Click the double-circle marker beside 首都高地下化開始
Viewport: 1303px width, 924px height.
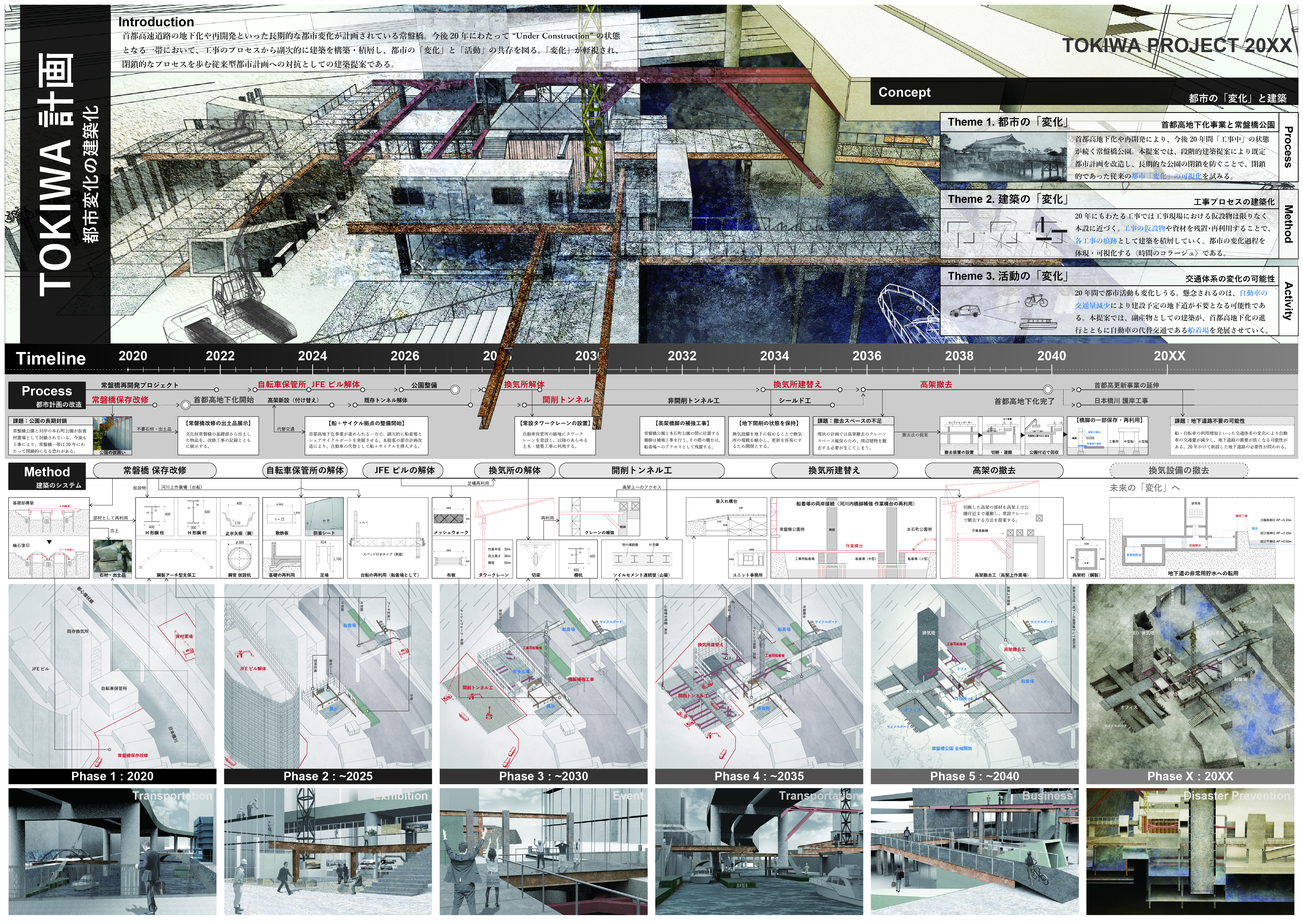click(185, 405)
